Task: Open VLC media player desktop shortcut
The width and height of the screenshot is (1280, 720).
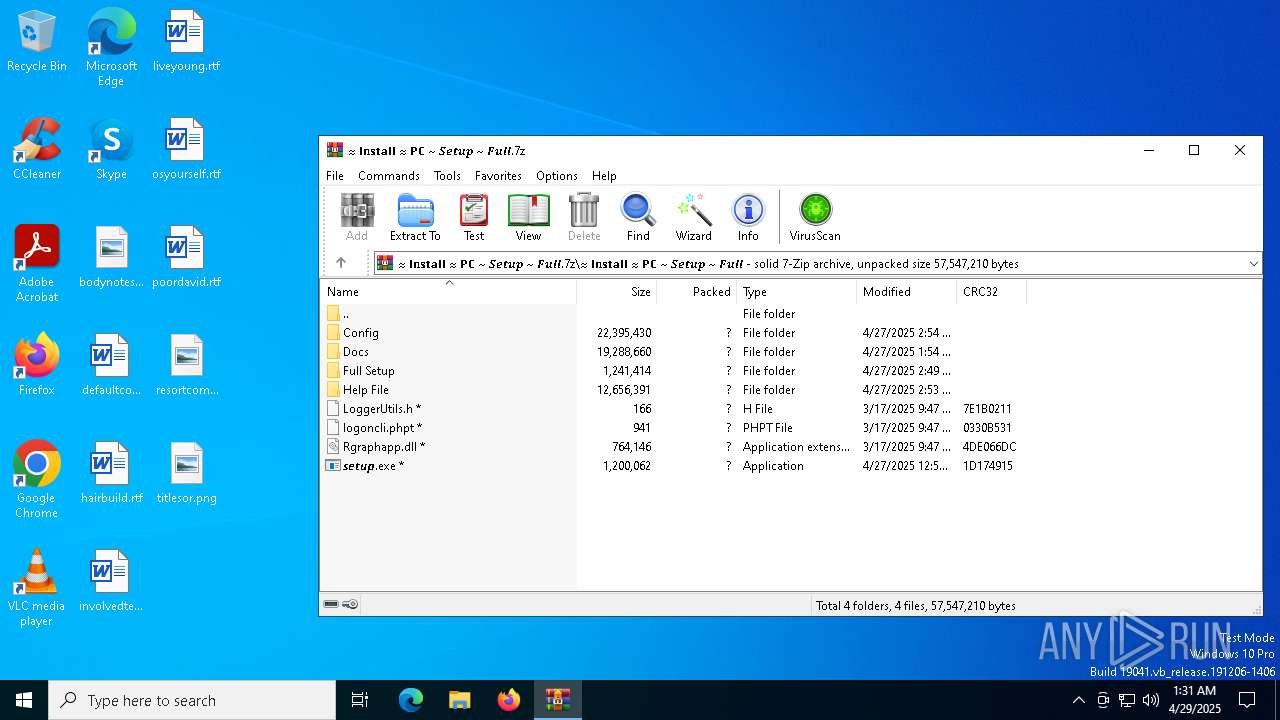Action: (37, 588)
